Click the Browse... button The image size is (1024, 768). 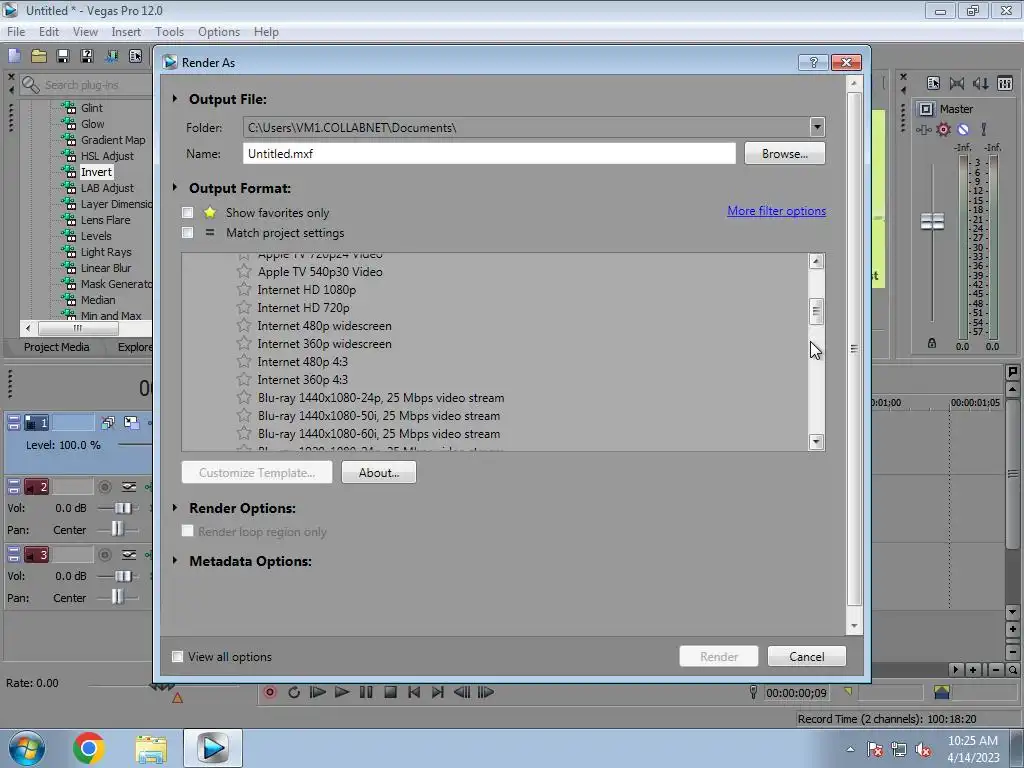784,153
